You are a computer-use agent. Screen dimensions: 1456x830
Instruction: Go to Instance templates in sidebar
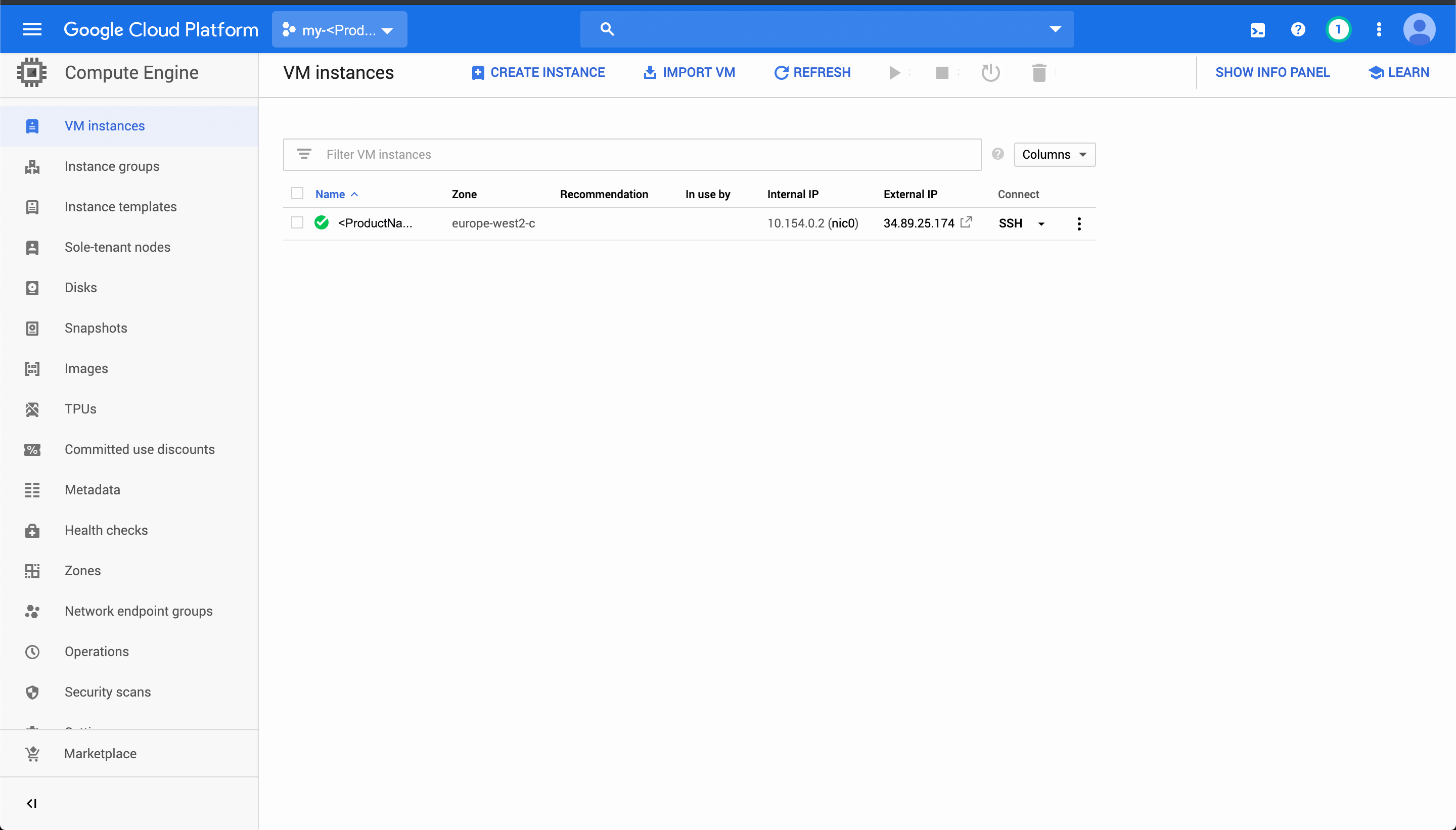[x=120, y=206]
